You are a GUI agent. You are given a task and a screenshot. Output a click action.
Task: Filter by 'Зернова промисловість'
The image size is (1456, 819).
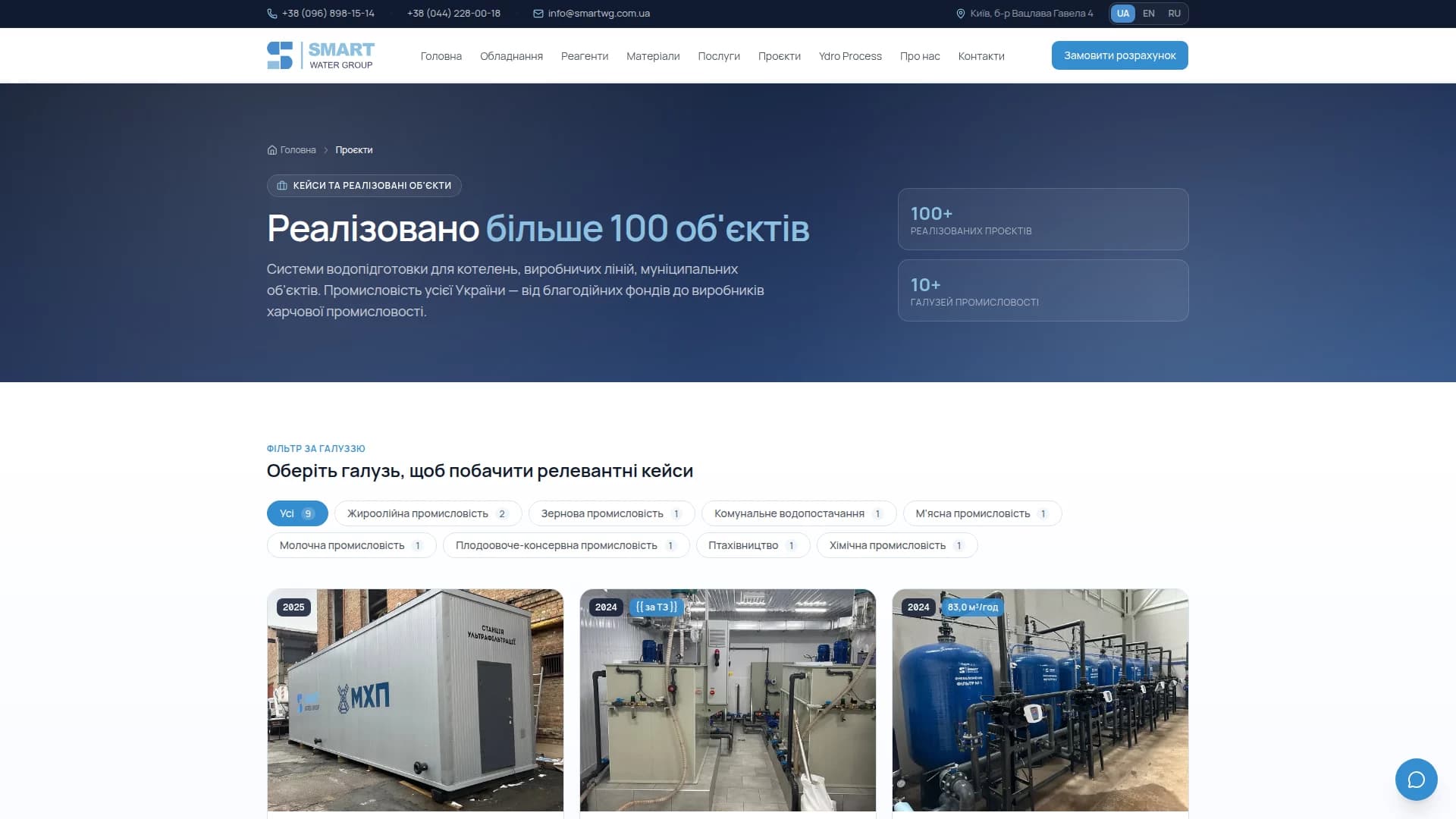(x=611, y=513)
